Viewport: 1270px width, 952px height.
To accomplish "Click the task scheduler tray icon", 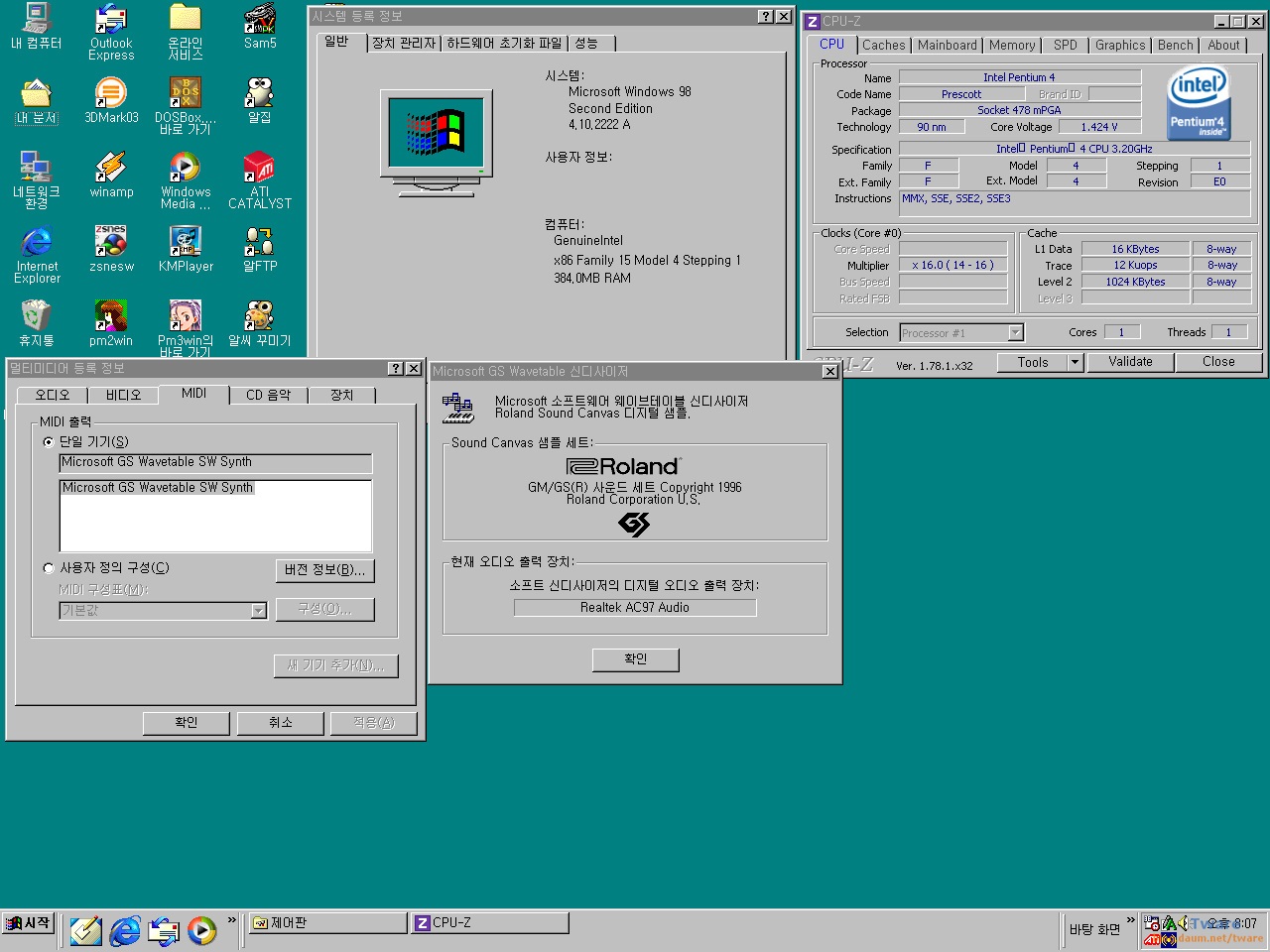I will click(x=1152, y=923).
